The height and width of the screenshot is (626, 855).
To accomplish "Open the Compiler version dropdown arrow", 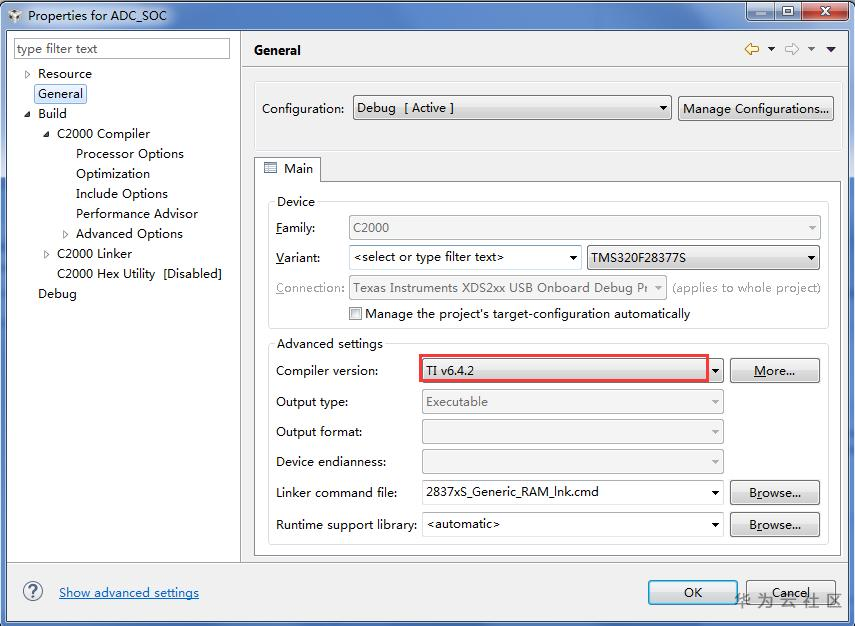I will pos(716,371).
